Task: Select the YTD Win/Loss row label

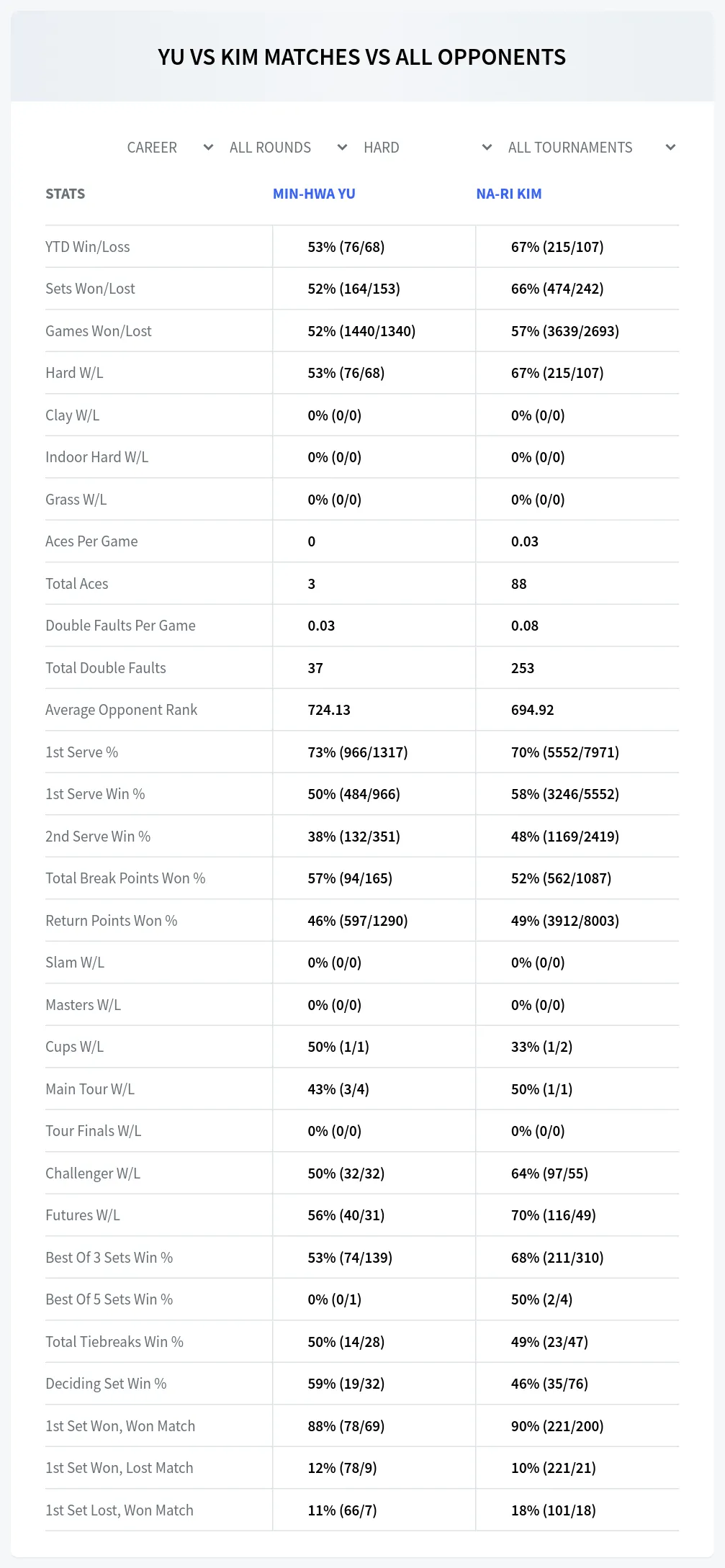Action: pos(88,247)
